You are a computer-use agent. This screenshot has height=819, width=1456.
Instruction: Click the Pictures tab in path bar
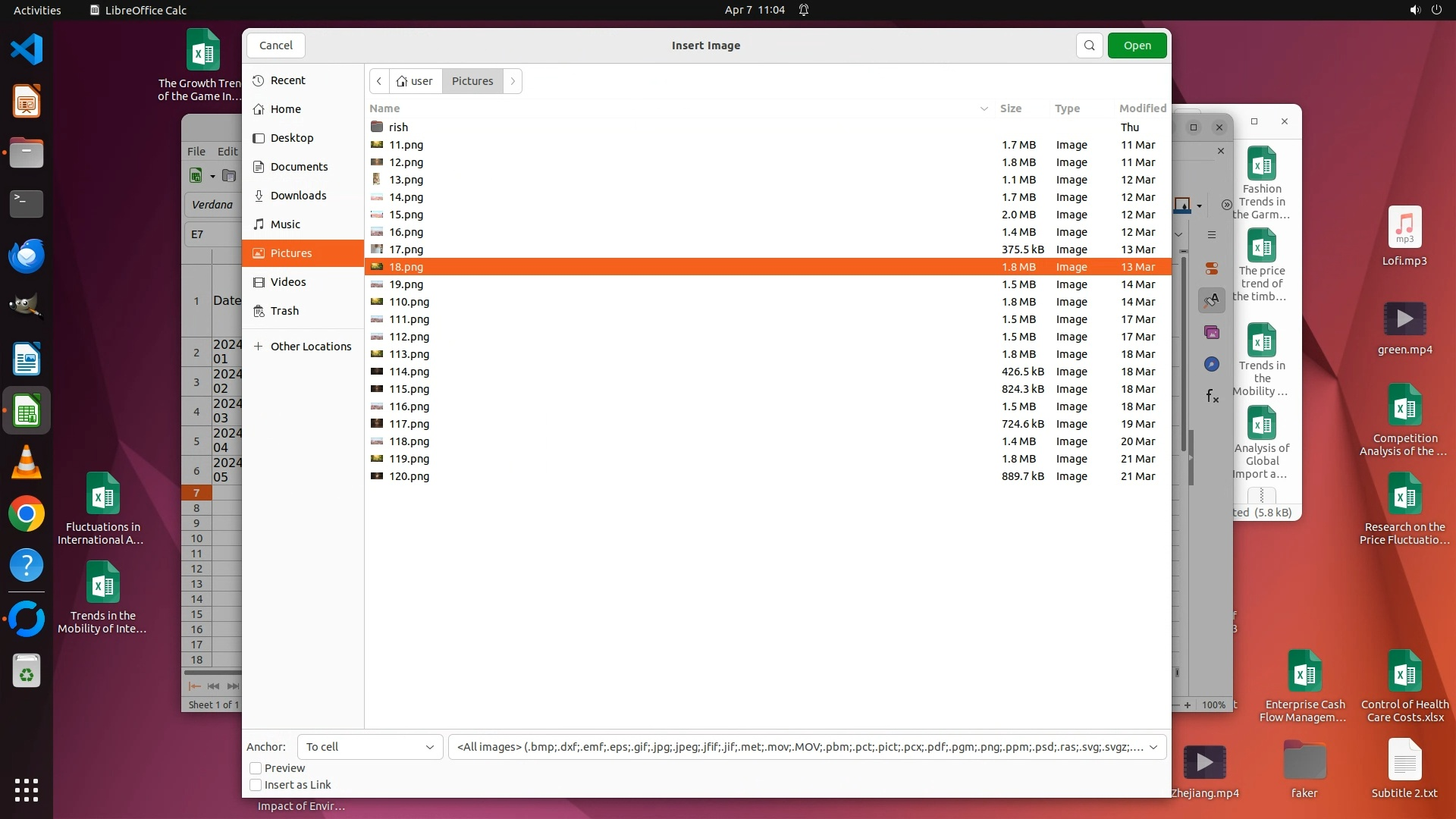(472, 81)
